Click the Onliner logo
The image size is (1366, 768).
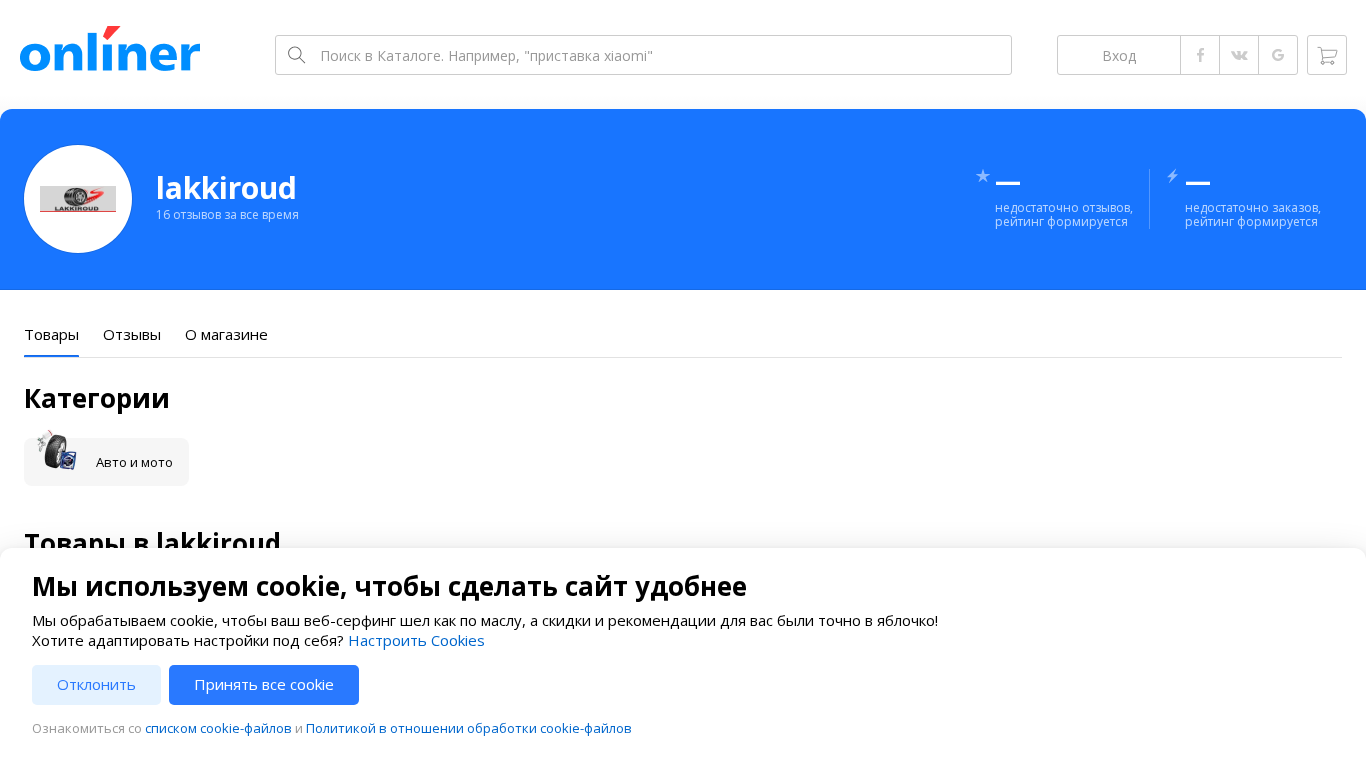click(110, 49)
